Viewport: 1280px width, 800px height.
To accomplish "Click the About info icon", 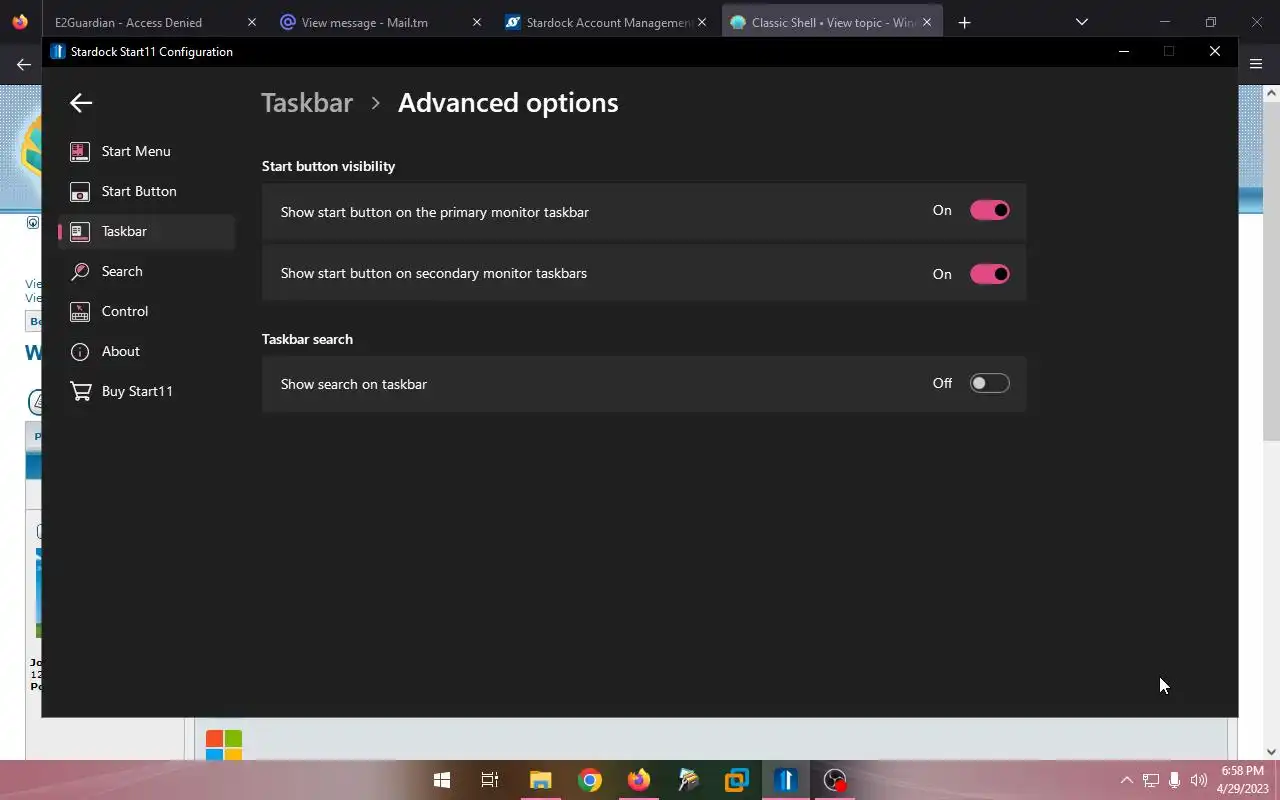I will point(80,351).
